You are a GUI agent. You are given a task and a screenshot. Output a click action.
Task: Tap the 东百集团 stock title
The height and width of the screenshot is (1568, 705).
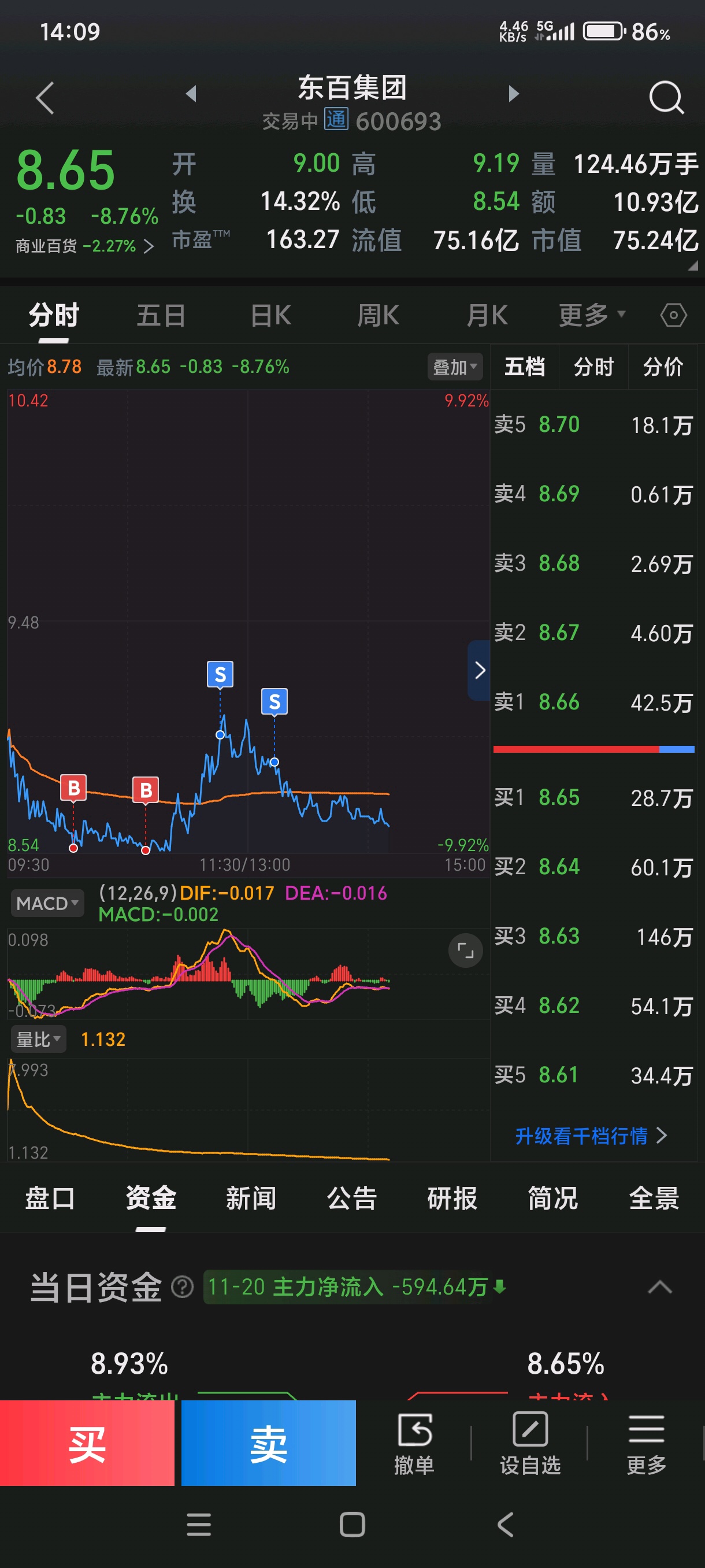click(x=352, y=88)
